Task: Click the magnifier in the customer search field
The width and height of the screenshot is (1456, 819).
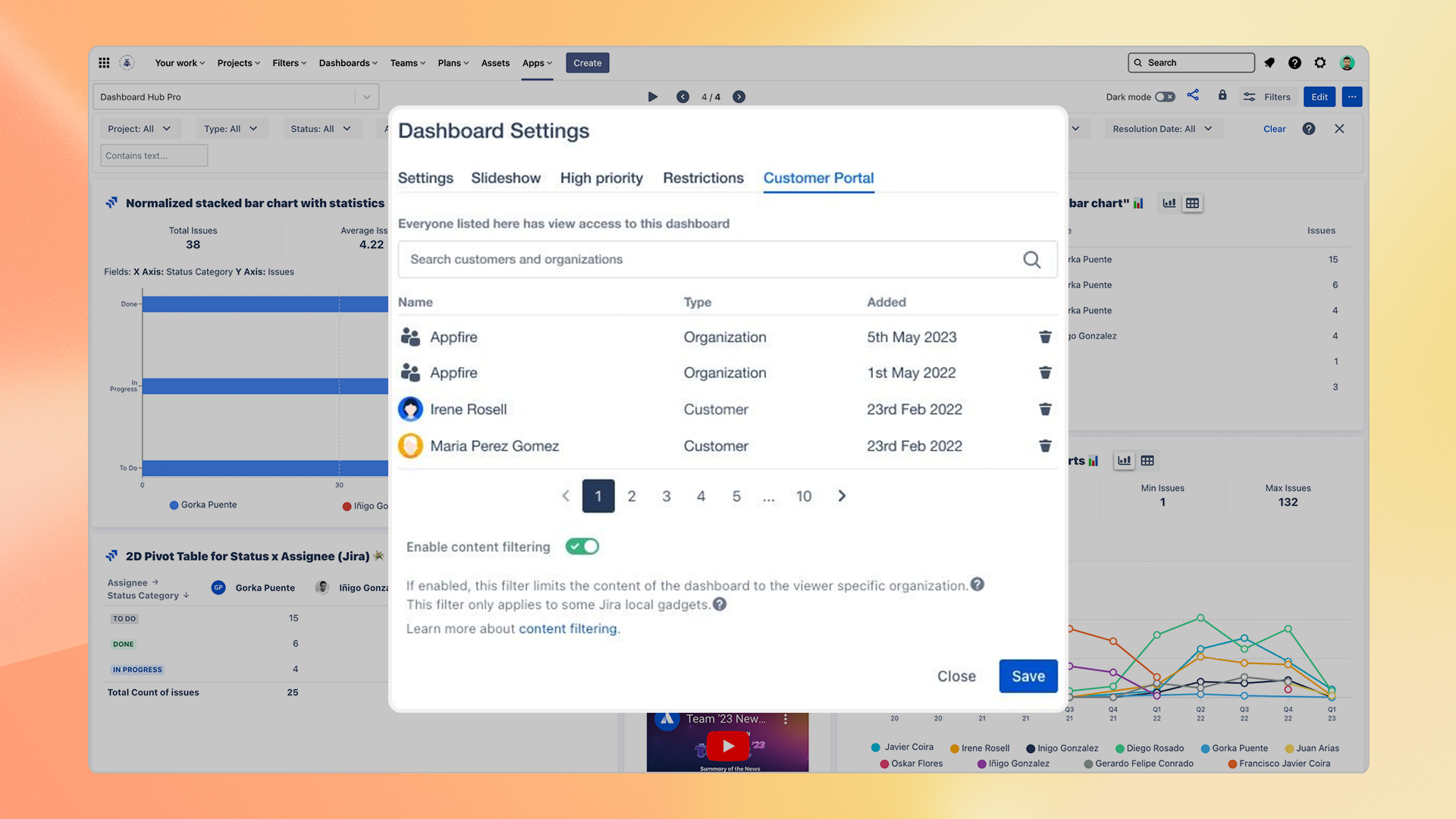Action: click(x=1031, y=259)
